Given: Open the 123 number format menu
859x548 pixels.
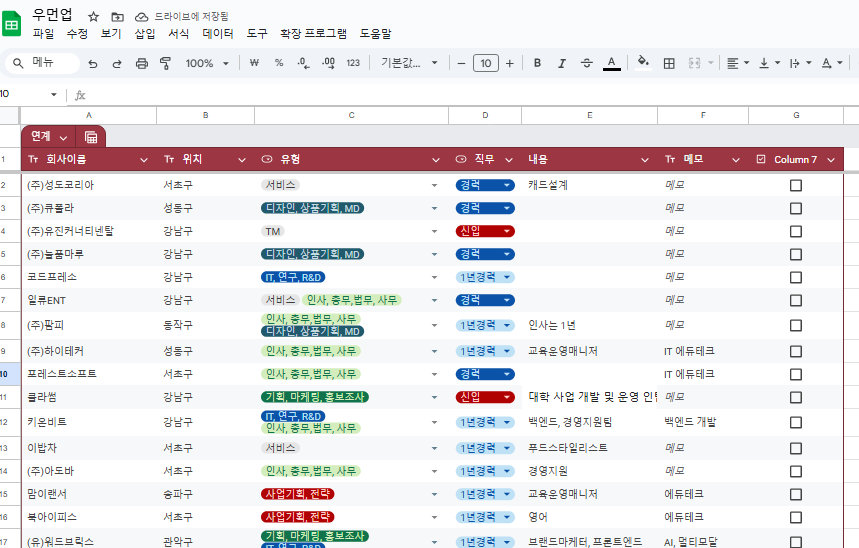Looking at the screenshot, I should pyautogui.click(x=353, y=63).
